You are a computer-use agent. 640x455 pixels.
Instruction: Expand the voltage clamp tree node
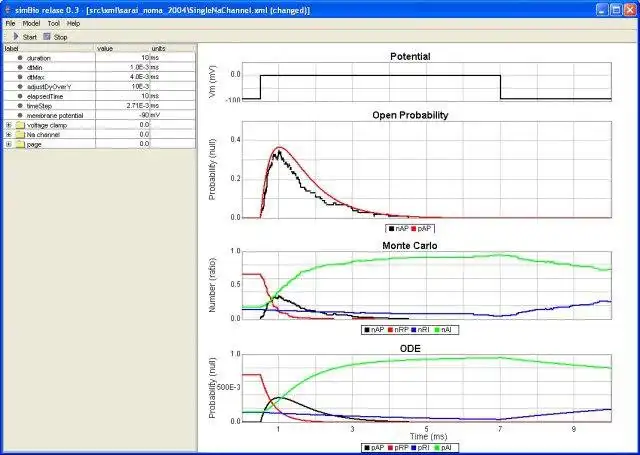pyautogui.click(x=9, y=125)
